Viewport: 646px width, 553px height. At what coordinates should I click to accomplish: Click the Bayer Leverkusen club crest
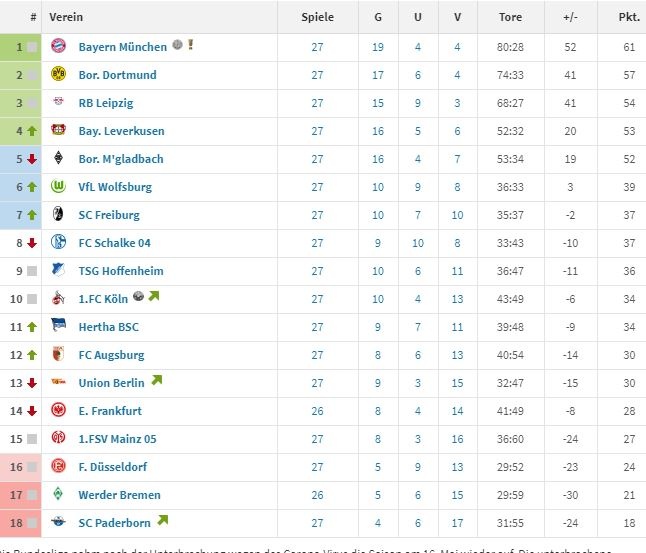pyautogui.click(x=58, y=130)
